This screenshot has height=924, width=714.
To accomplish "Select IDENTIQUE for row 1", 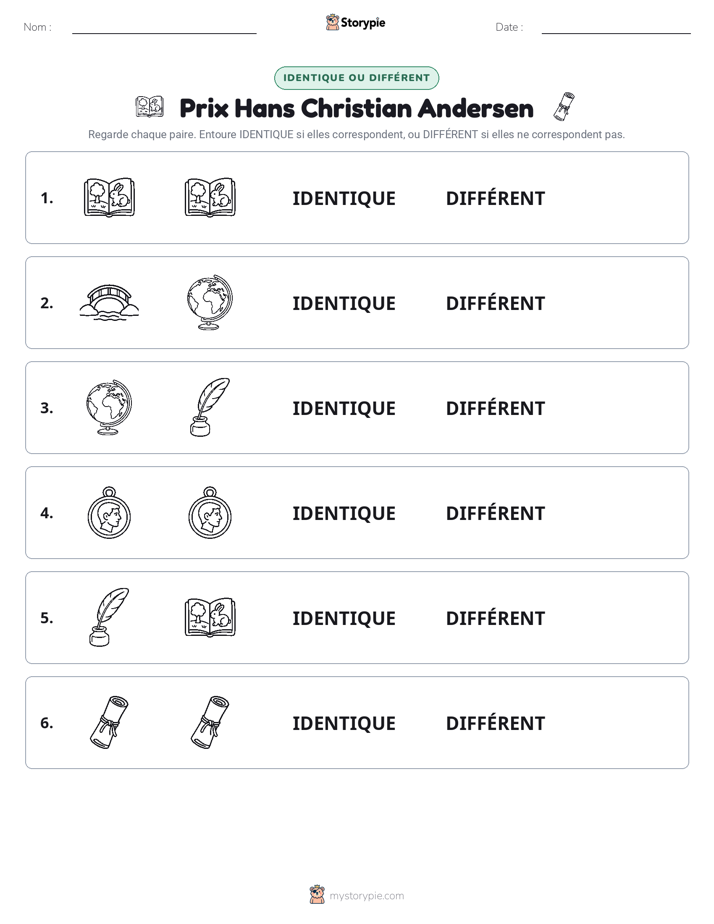I will (344, 199).
